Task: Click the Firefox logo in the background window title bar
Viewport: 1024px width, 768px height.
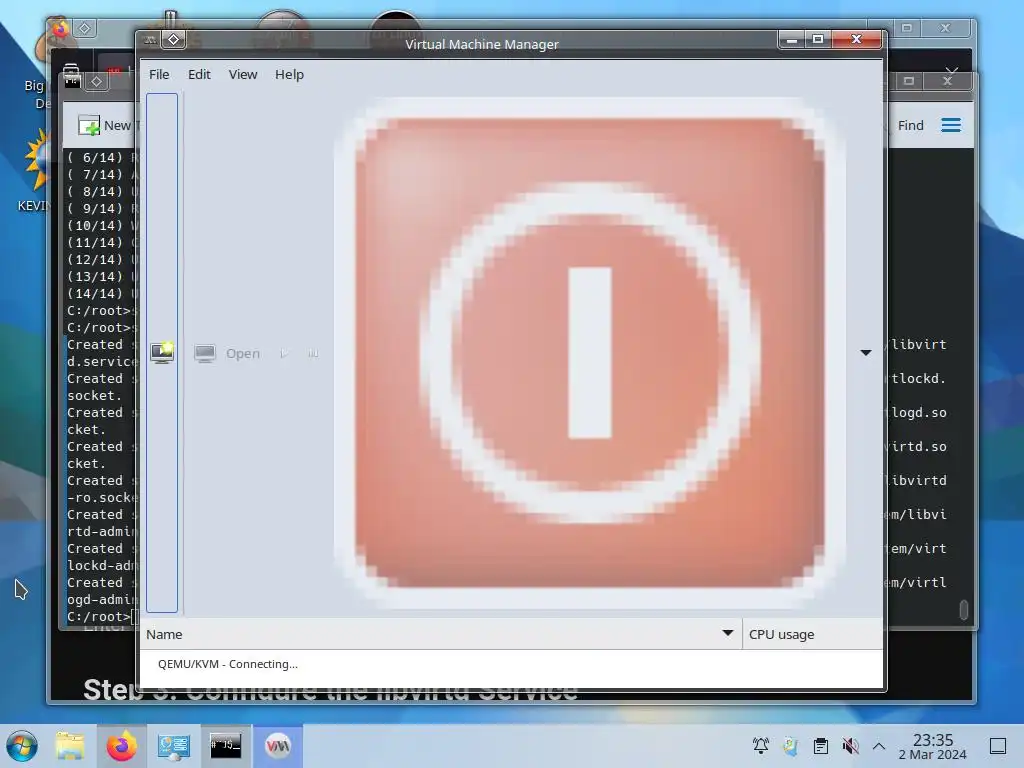Action: click(61, 29)
